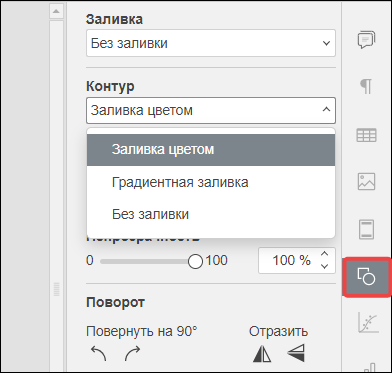Click the Контур section heading

coord(110,86)
